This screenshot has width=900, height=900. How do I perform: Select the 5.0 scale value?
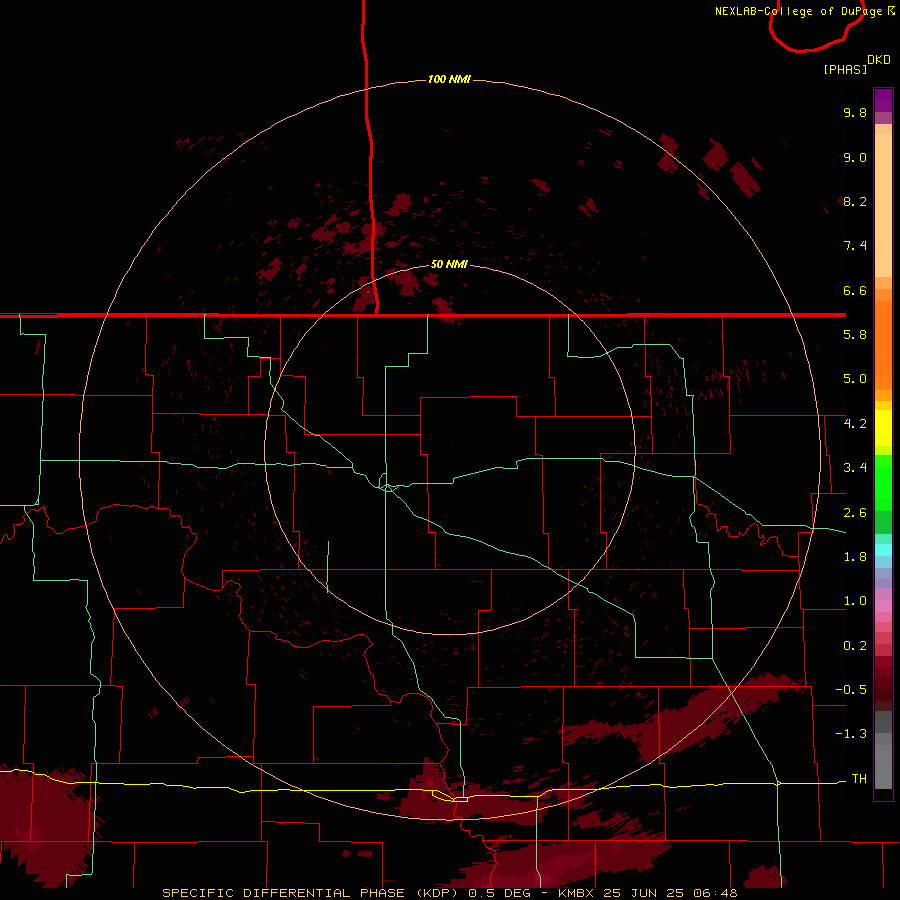pyautogui.click(x=855, y=379)
